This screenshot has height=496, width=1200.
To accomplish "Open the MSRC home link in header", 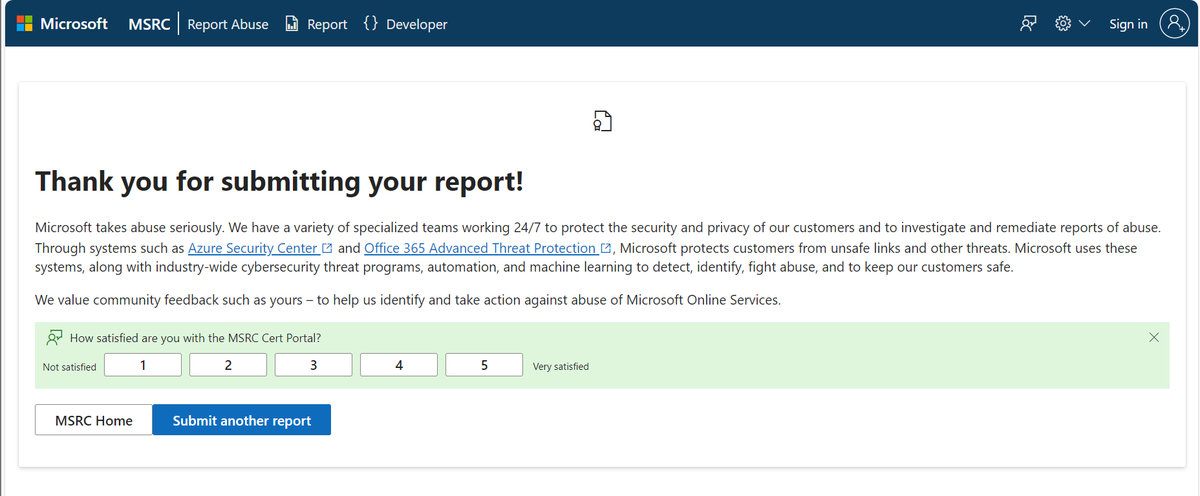I will (148, 24).
